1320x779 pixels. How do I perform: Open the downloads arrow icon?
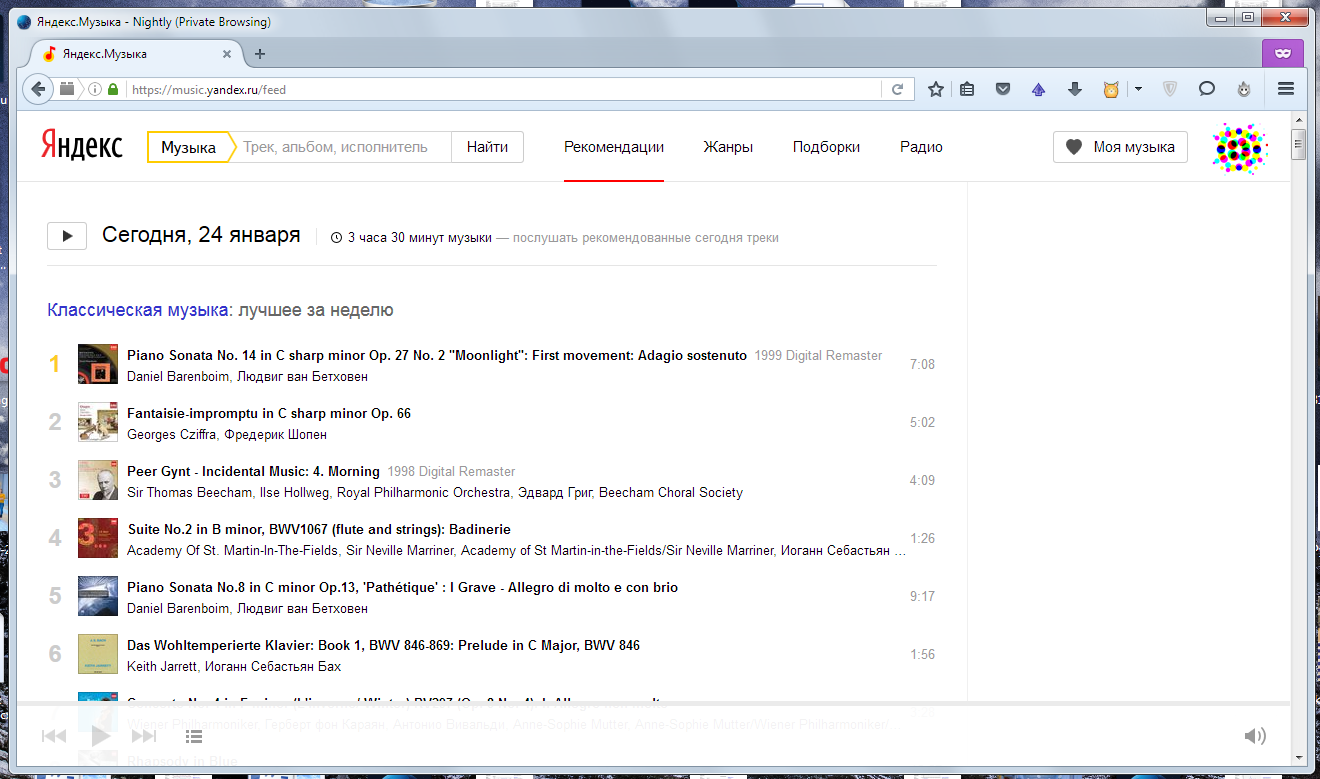(x=1075, y=89)
